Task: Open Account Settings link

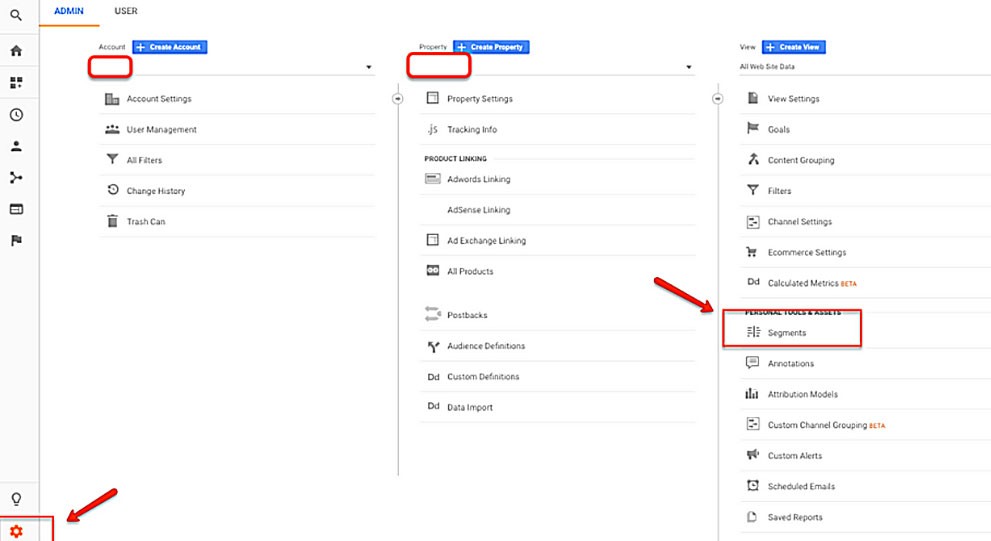Action: (159, 99)
